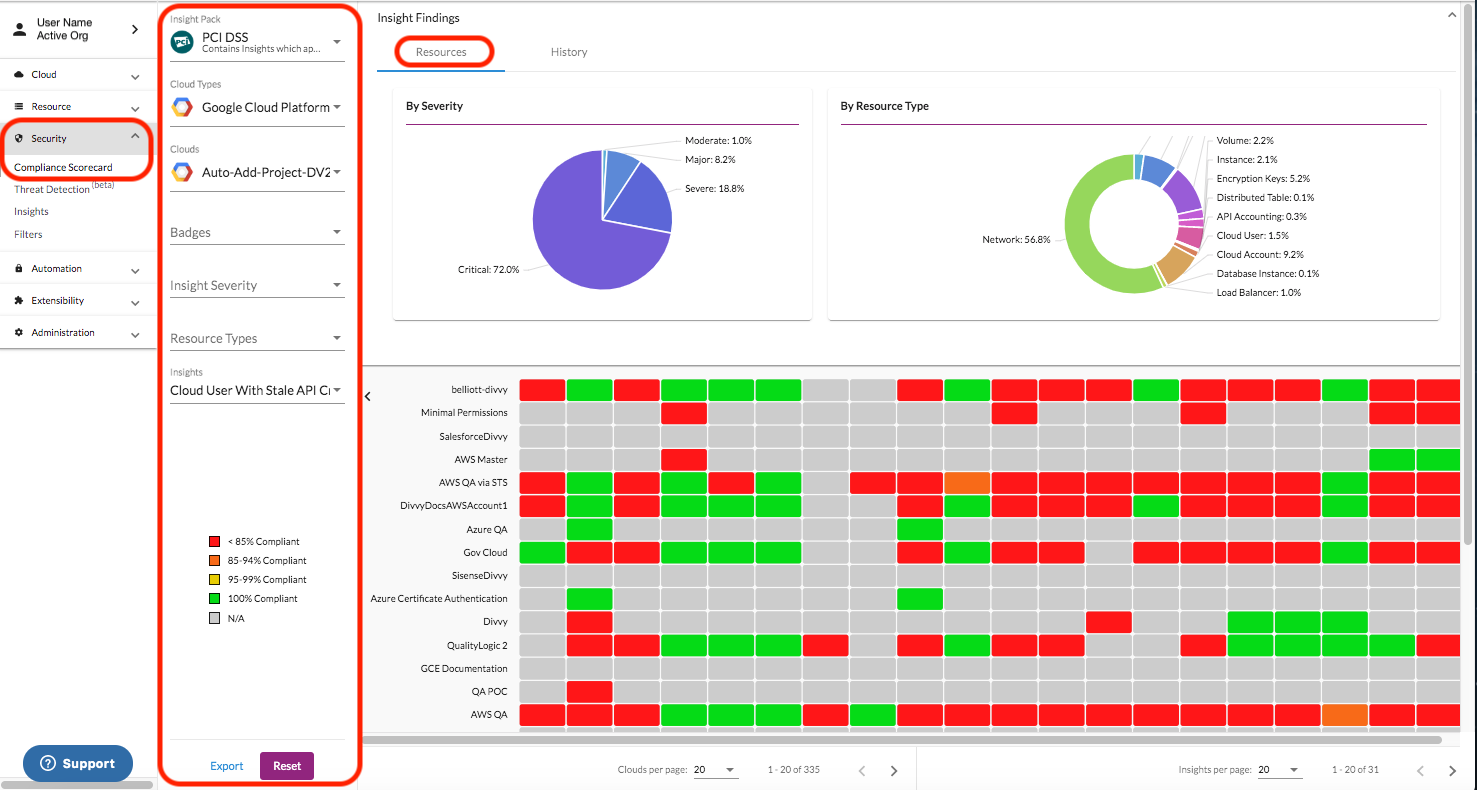Screen dimensions: 1477x790
Task: Click the Severe: 18.8% pie label
Action: 714,188
